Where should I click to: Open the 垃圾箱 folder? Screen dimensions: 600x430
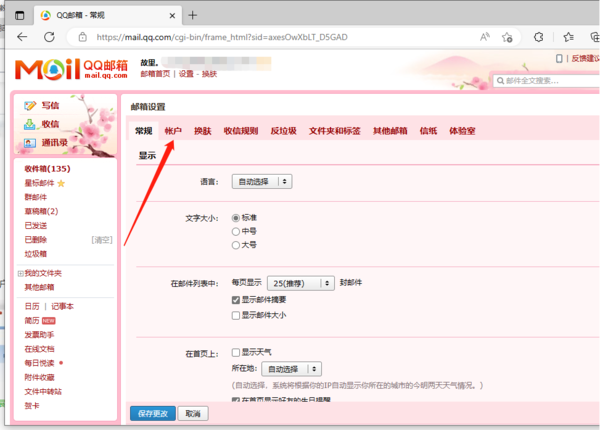pos(36,254)
